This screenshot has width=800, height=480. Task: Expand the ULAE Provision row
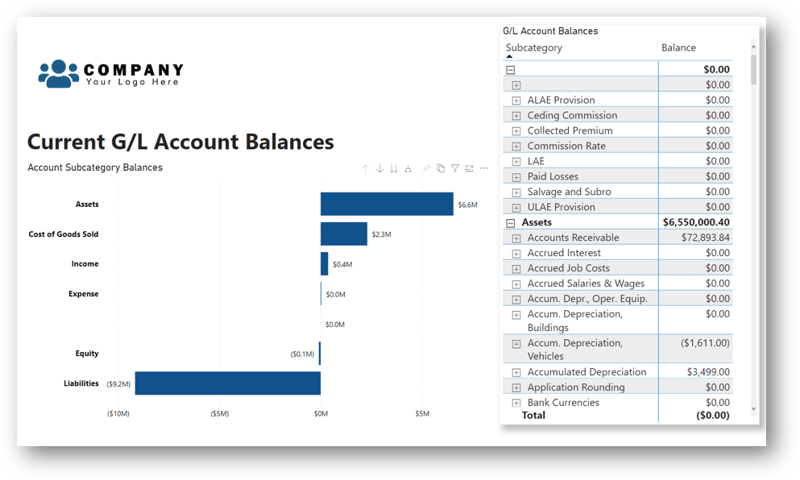516,208
